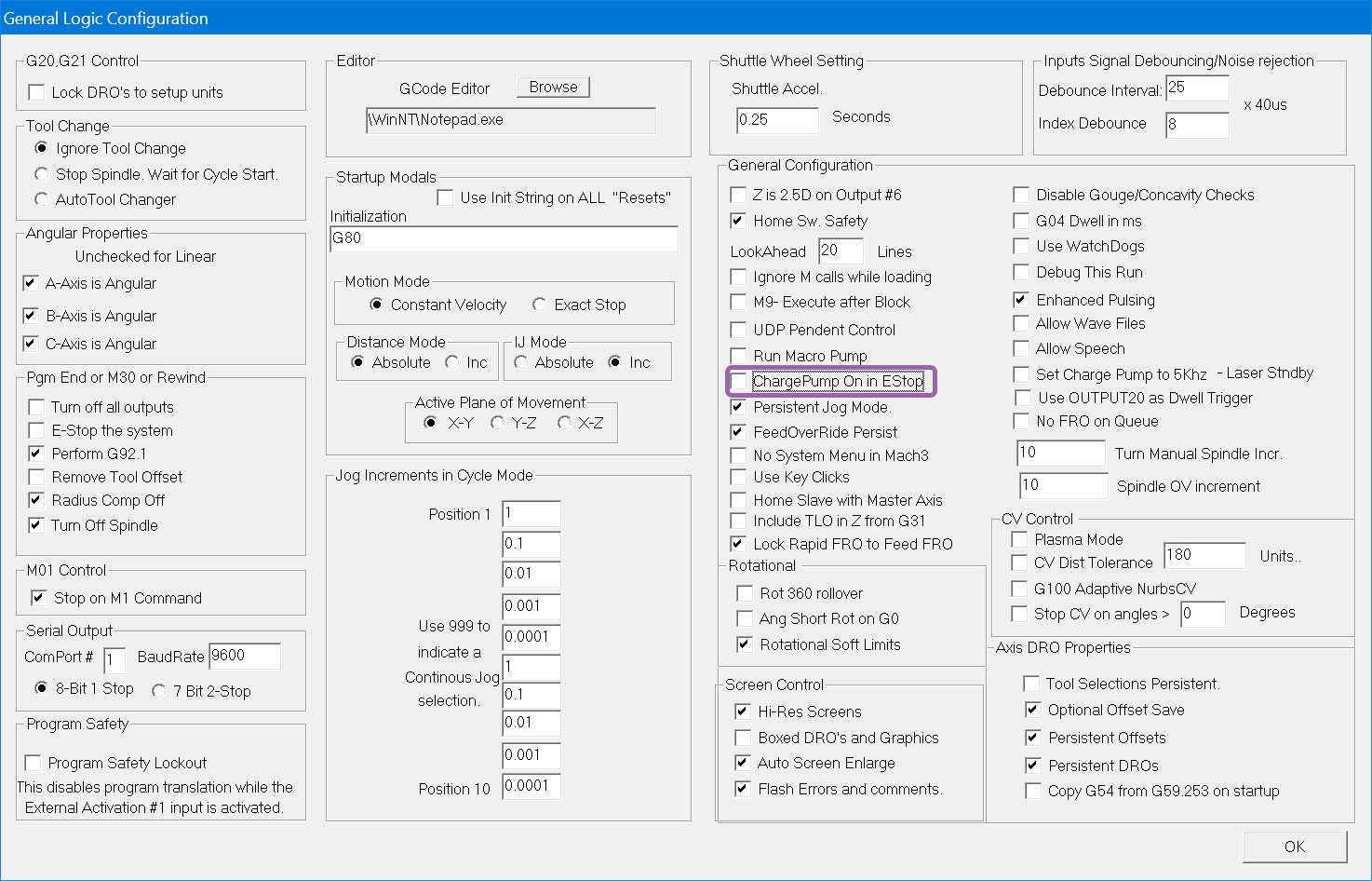Click the Initialization string G80 field
This screenshot has height=881, width=1372.
coord(504,238)
